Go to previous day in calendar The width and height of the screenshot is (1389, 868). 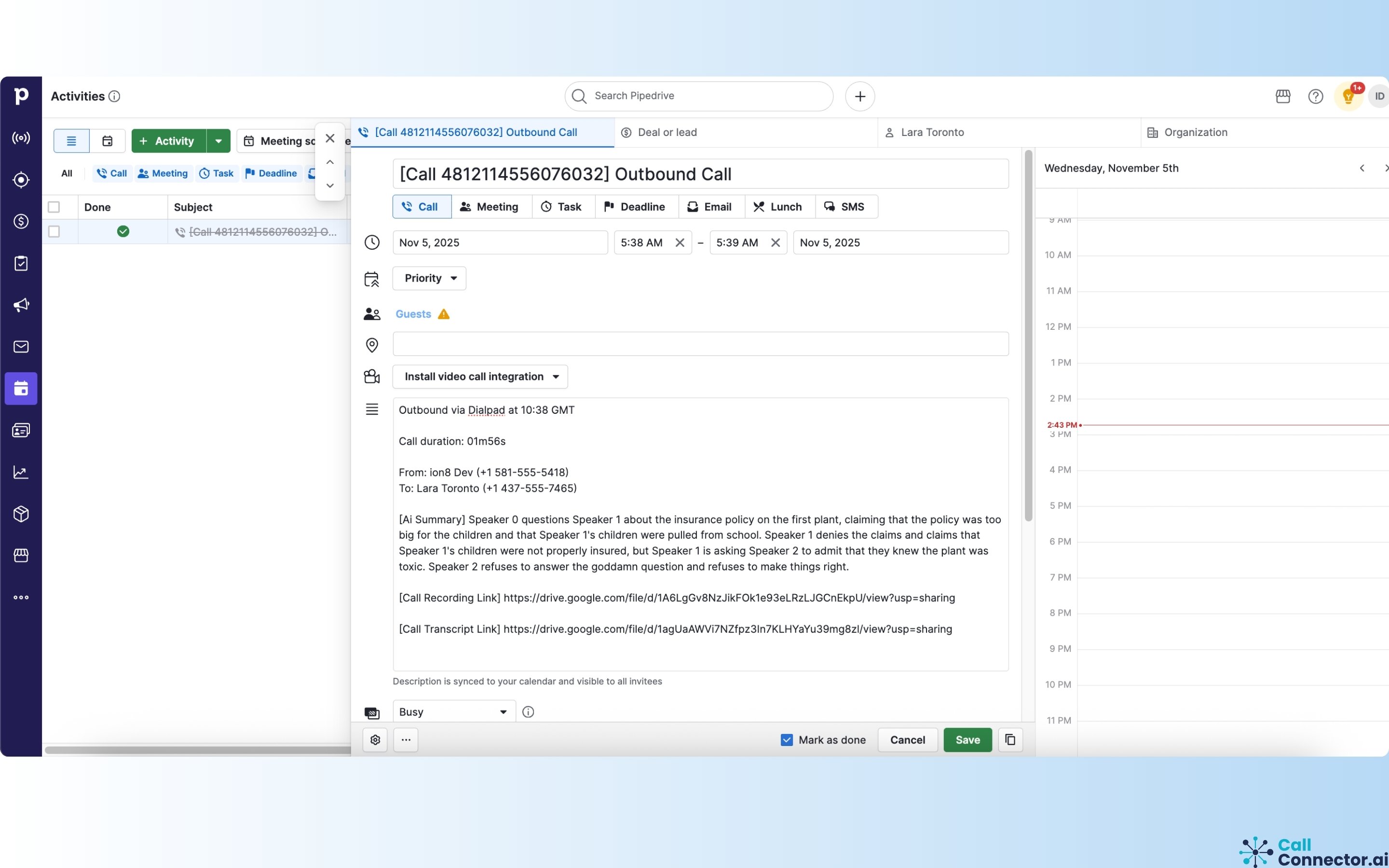[x=1362, y=168]
